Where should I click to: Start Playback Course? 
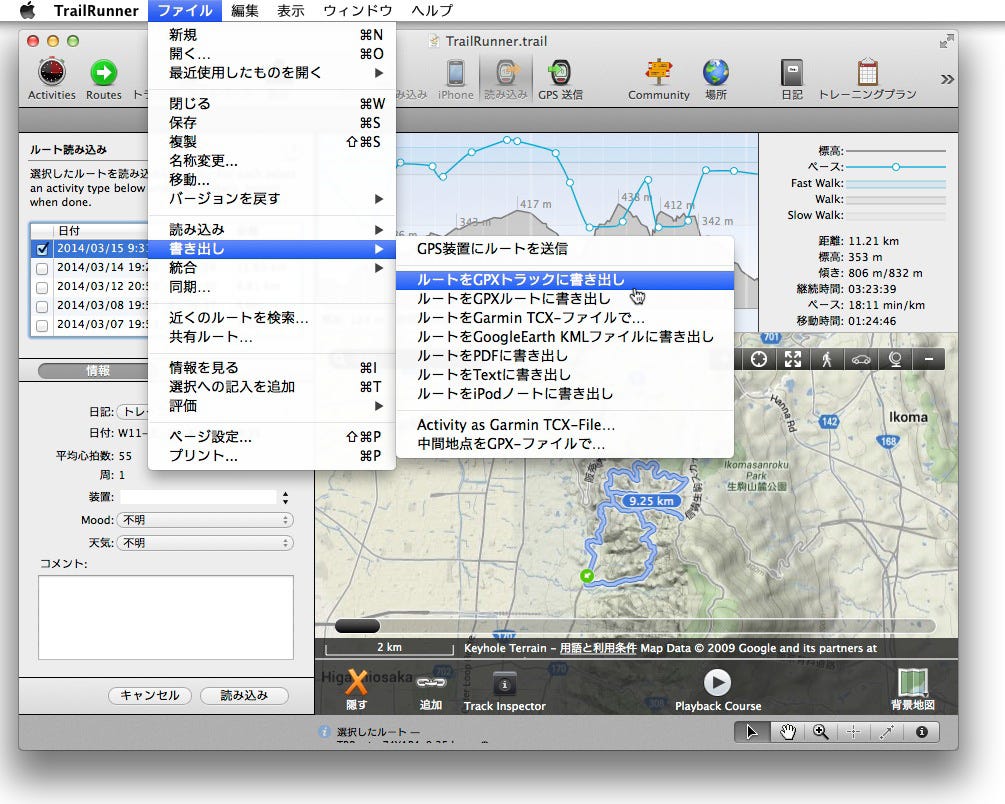[717, 682]
